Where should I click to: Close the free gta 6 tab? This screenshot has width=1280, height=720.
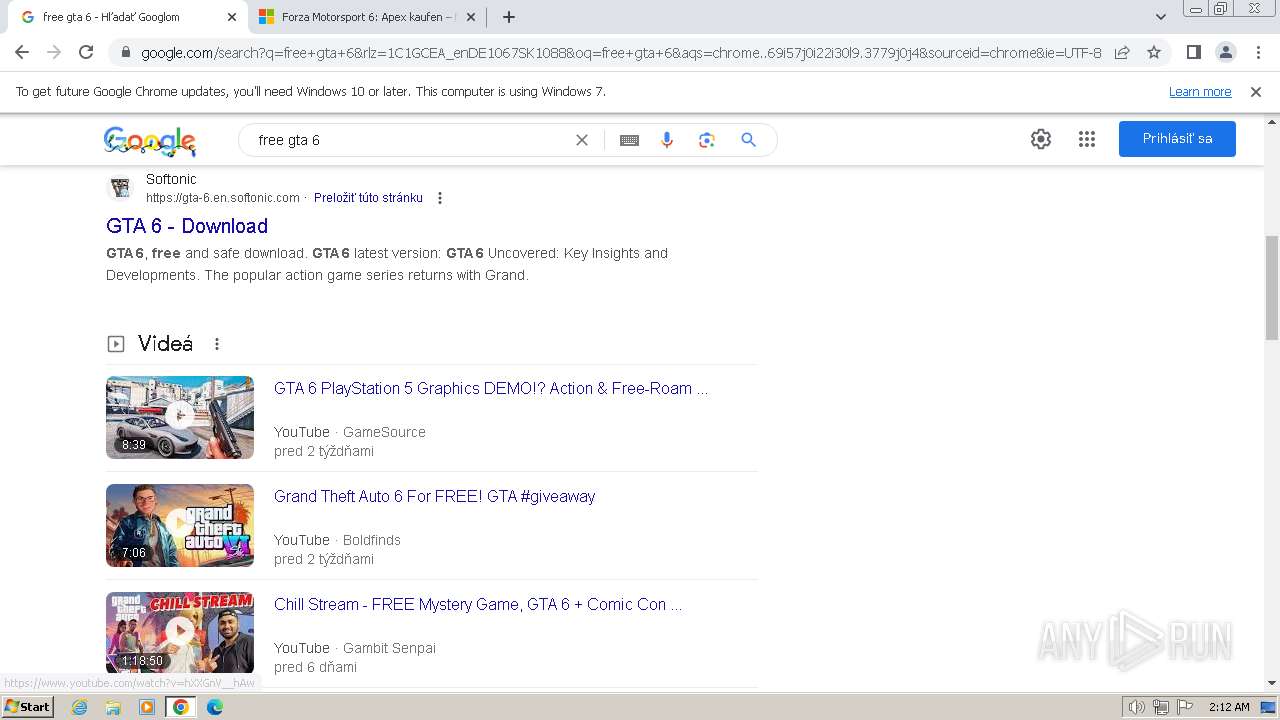pos(232,17)
